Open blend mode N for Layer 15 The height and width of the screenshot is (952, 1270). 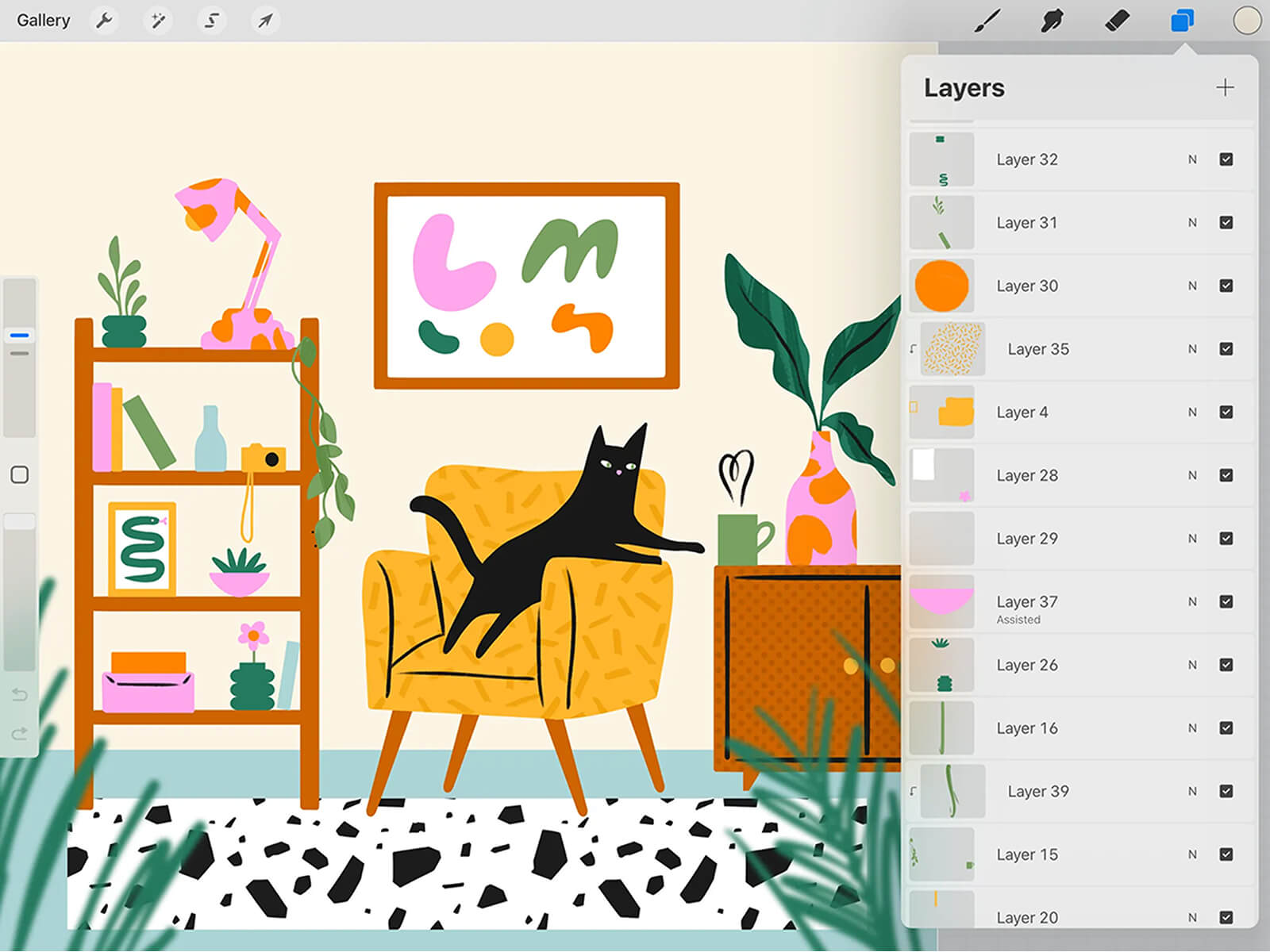[1192, 854]
